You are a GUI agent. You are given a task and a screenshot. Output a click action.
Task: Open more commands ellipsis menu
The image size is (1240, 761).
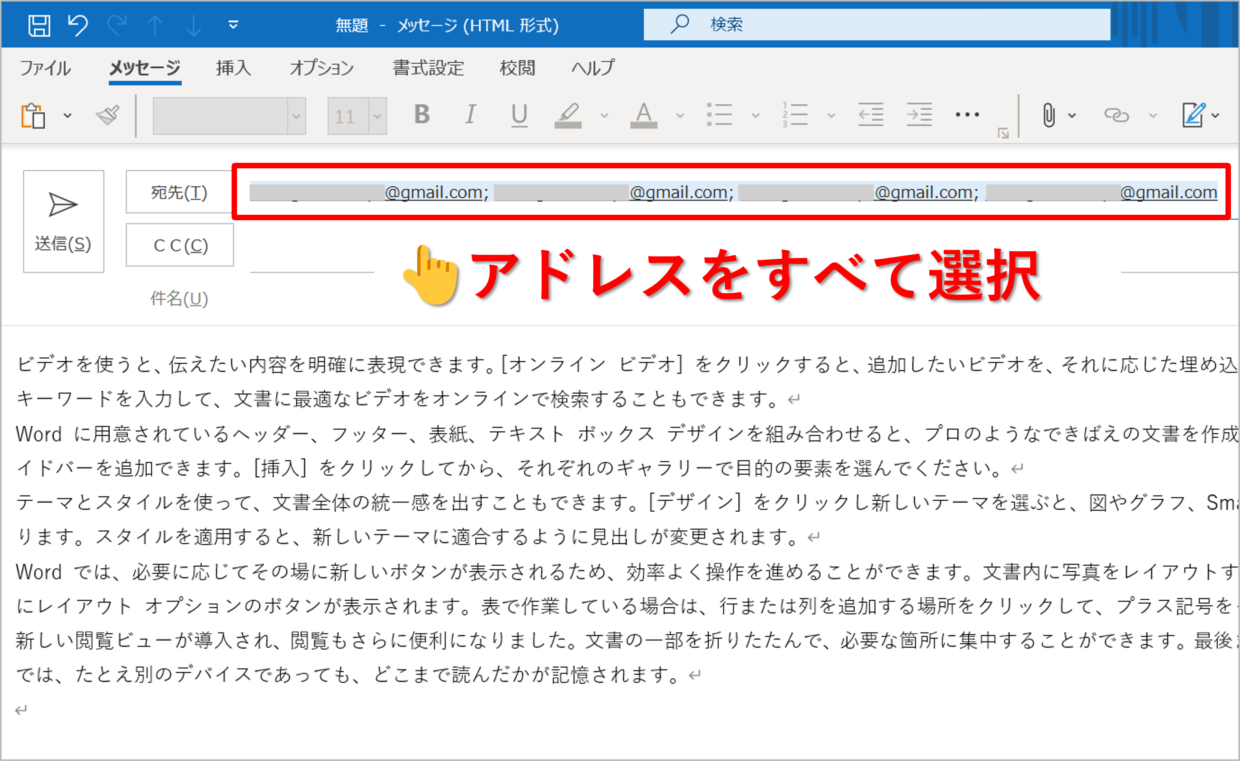[x=967, y=115]
